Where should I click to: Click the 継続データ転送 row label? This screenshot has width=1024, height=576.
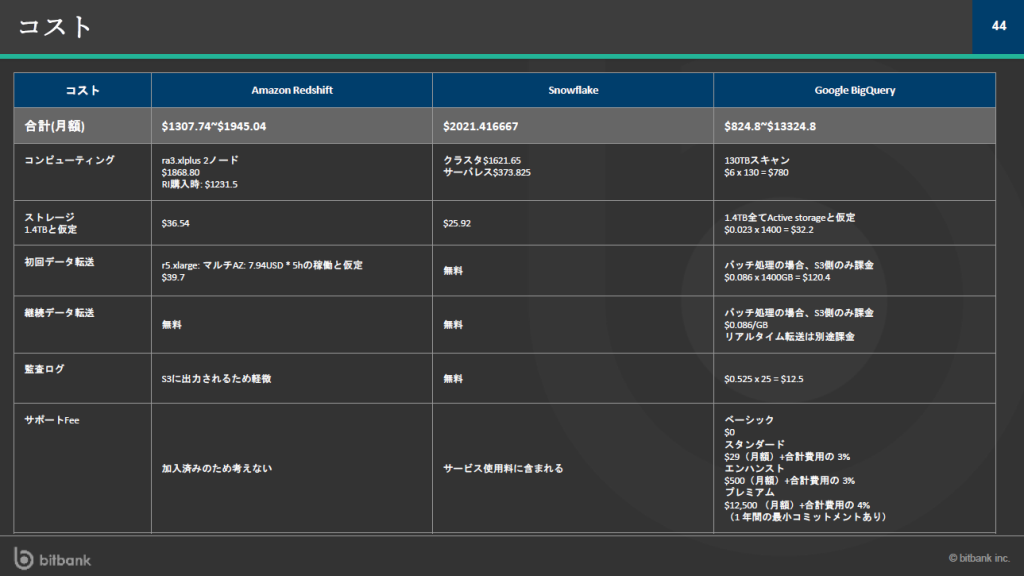[x=59, y=313]
